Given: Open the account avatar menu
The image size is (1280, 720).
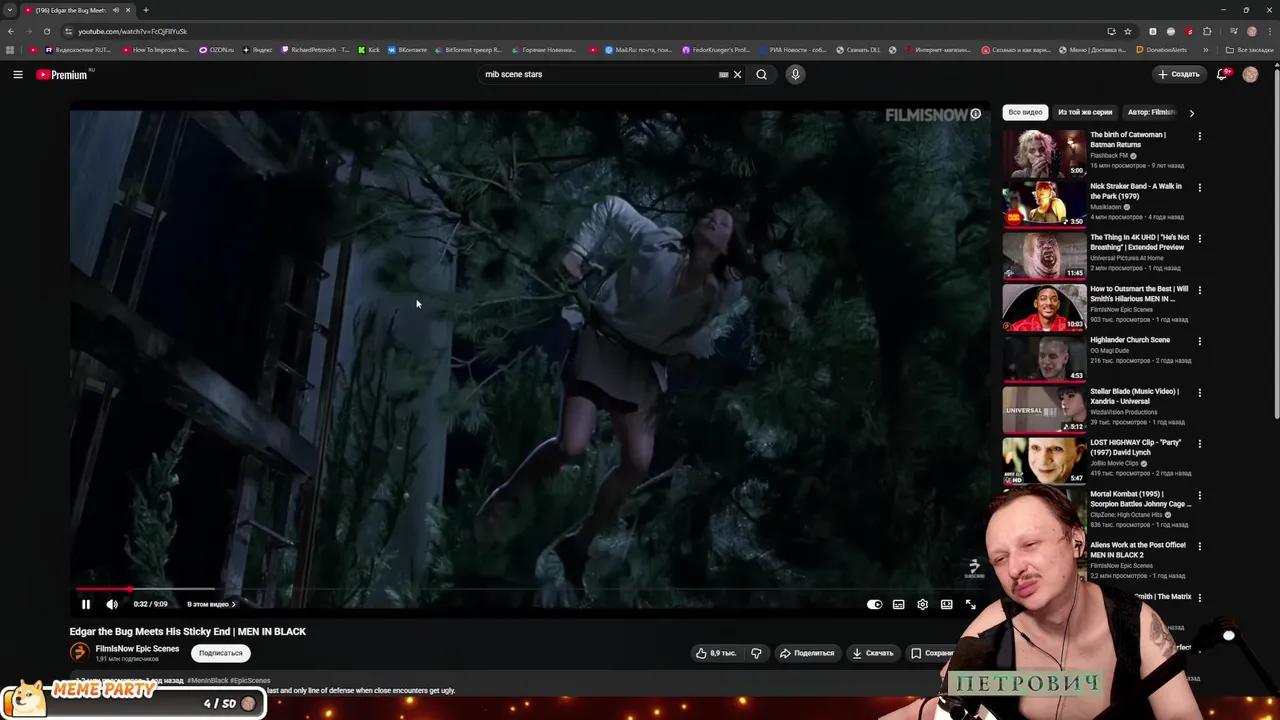Looking at the screenshot, I should (x=1250, y=74).
